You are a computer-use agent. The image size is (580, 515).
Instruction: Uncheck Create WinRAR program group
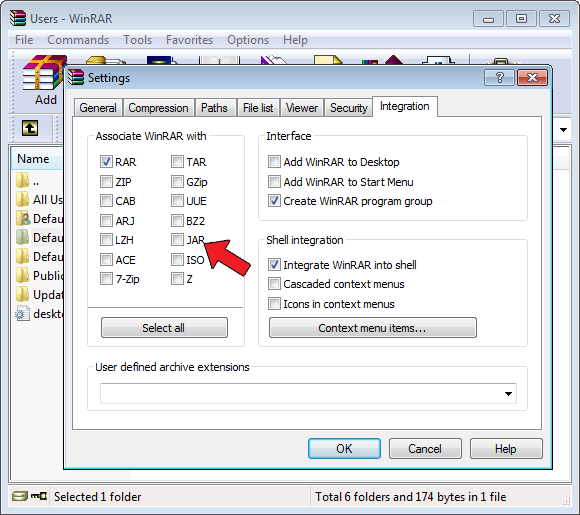tap(274, 201)
